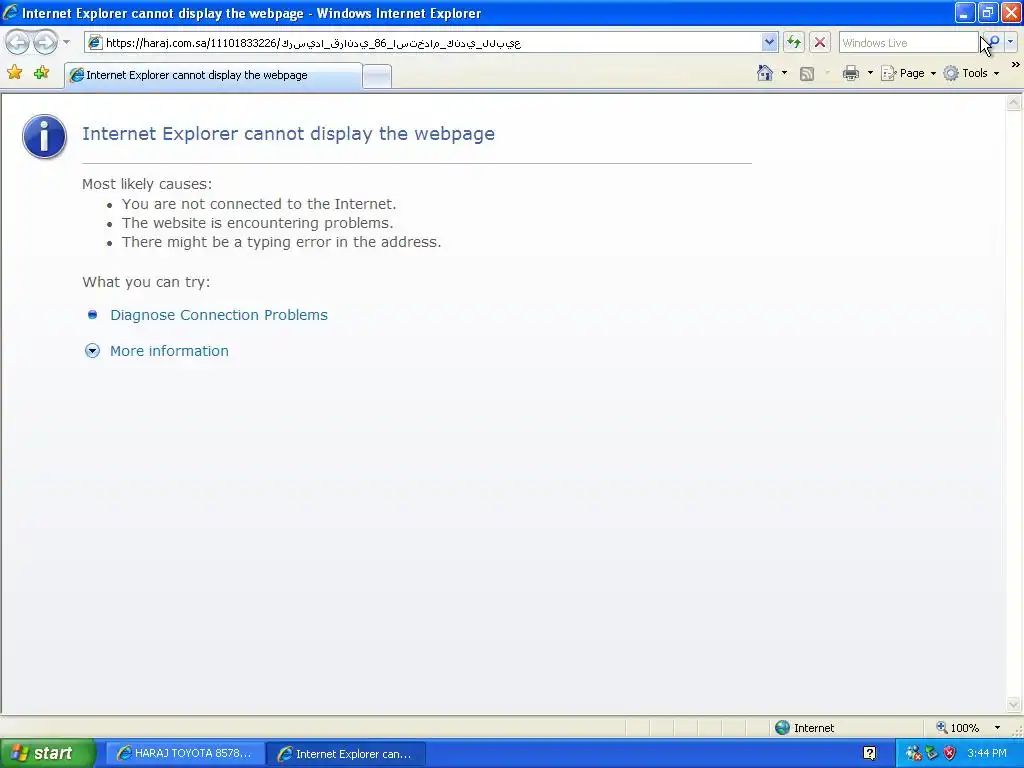Open a new blank tab
The image size is (1024, 768).
377,76
